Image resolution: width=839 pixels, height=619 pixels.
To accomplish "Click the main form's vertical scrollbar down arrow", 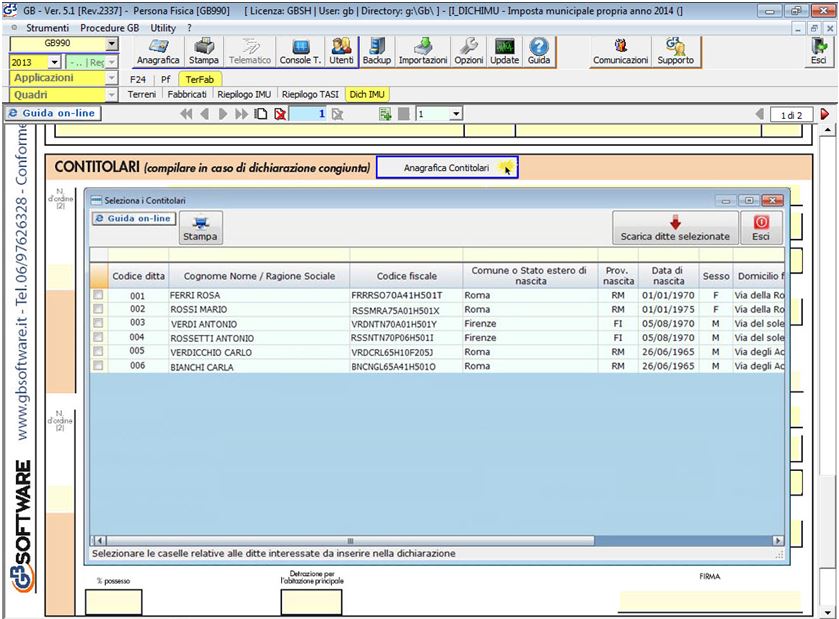I will (828, 613).
